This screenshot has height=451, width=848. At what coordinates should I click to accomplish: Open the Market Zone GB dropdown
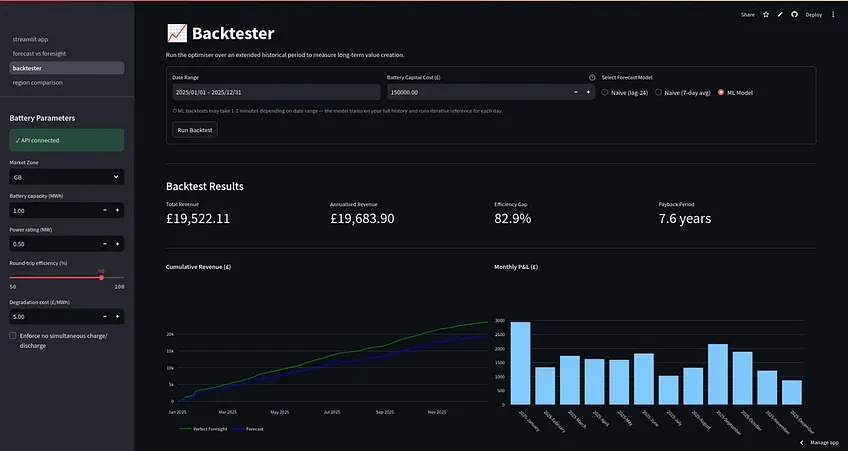pyautogui.click(x=67, y=177)
